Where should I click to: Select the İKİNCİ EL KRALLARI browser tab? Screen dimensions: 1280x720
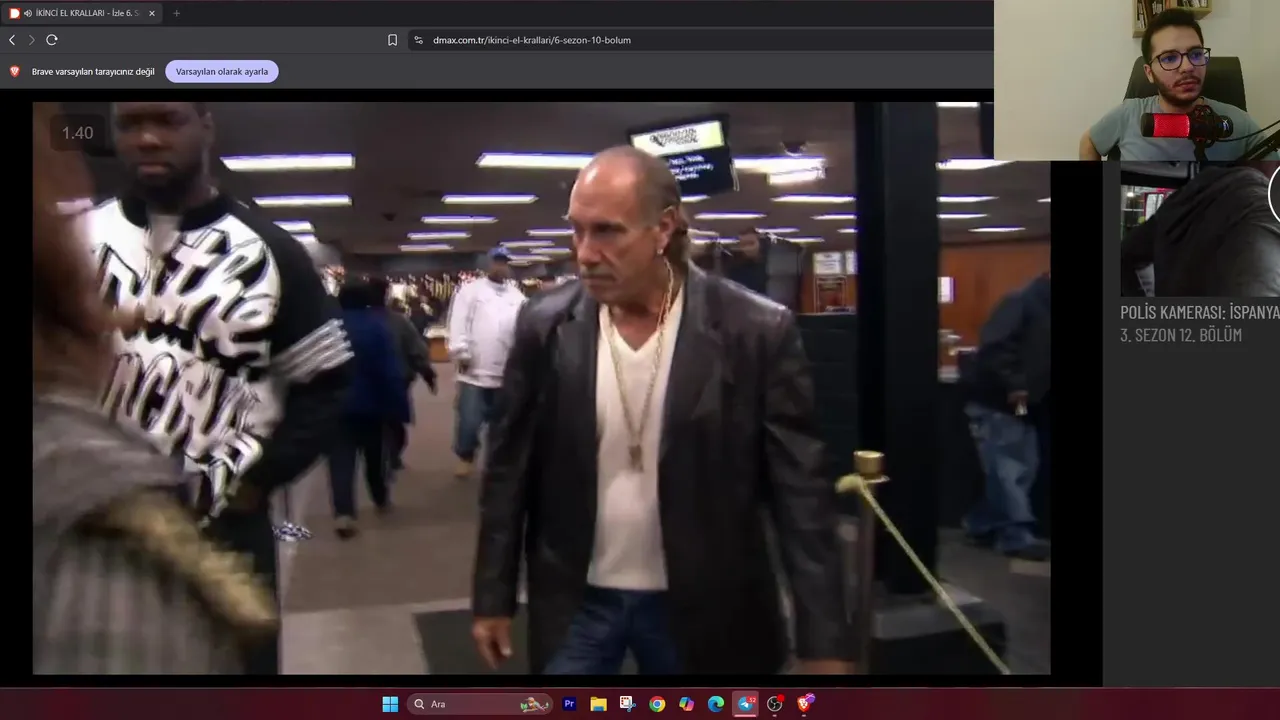(x=81, y=13)
